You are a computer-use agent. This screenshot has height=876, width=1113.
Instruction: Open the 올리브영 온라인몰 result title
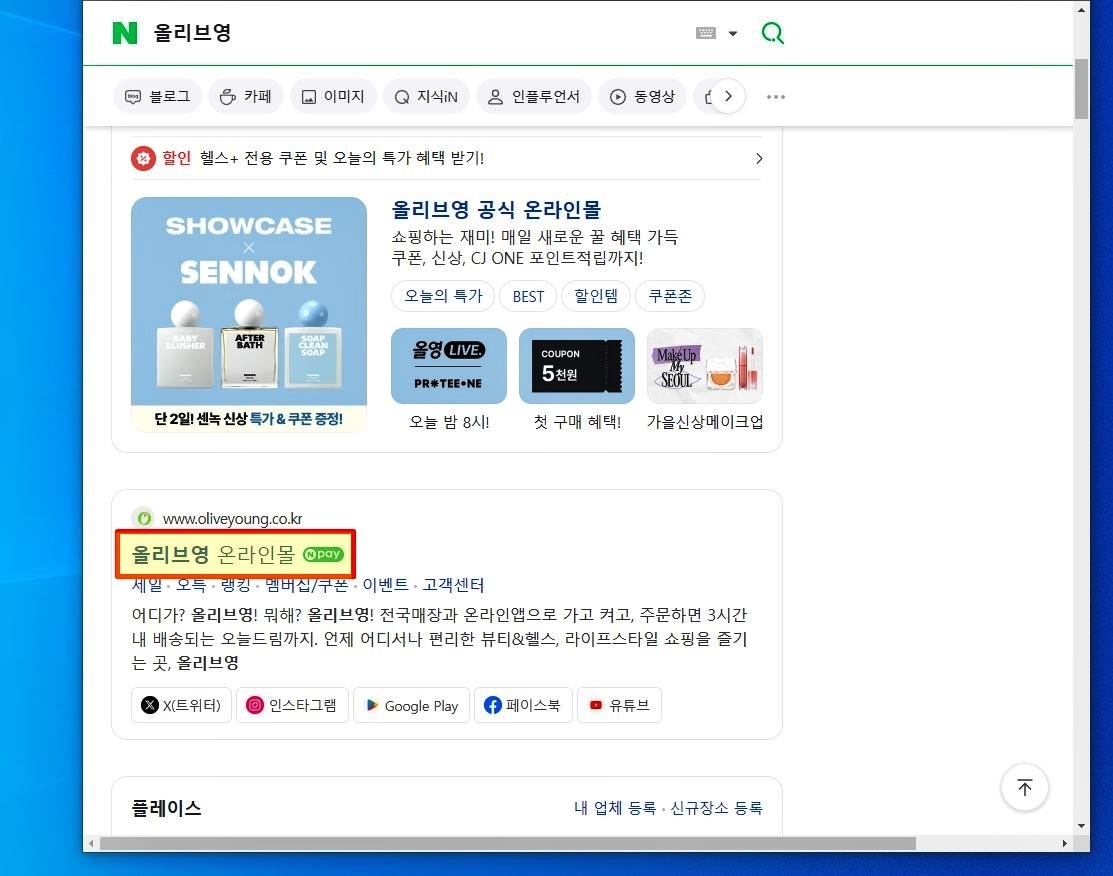(213, 554)
